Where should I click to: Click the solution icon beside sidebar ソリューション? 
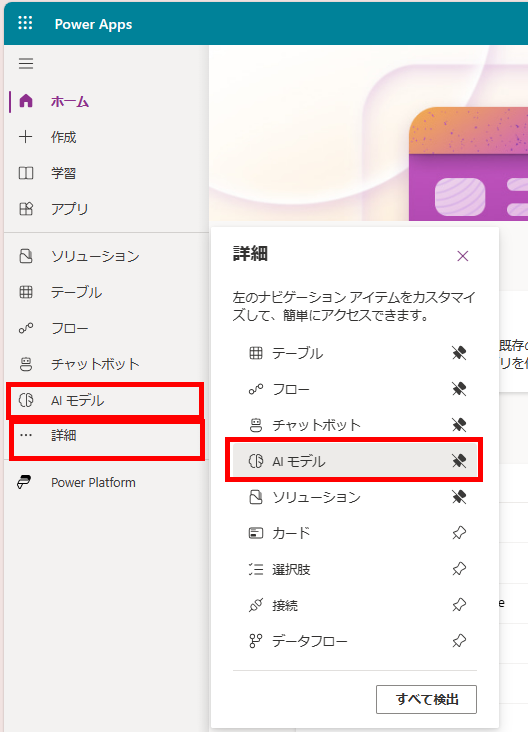click(x=26, y=256)
